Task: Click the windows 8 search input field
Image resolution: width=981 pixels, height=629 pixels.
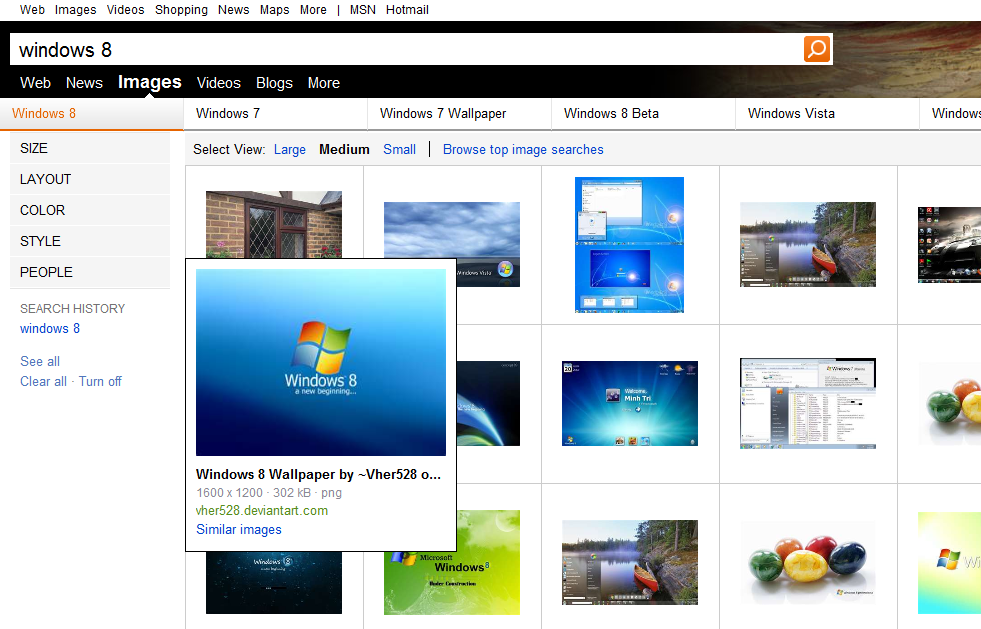Action: (407, 49)
